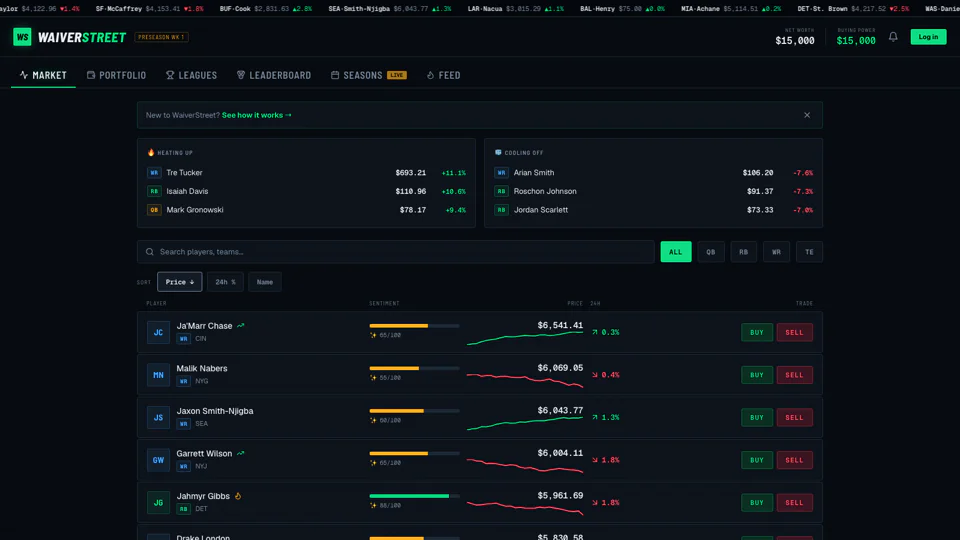960x540 pixels.
Task: Click the MN avatar for Malik Nabers
Action: tap(158, 375)
